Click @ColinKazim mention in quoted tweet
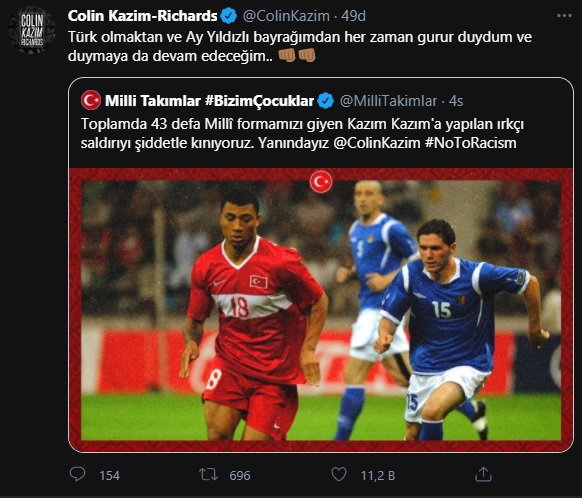The image size is (582, 498). pos(377,143)
